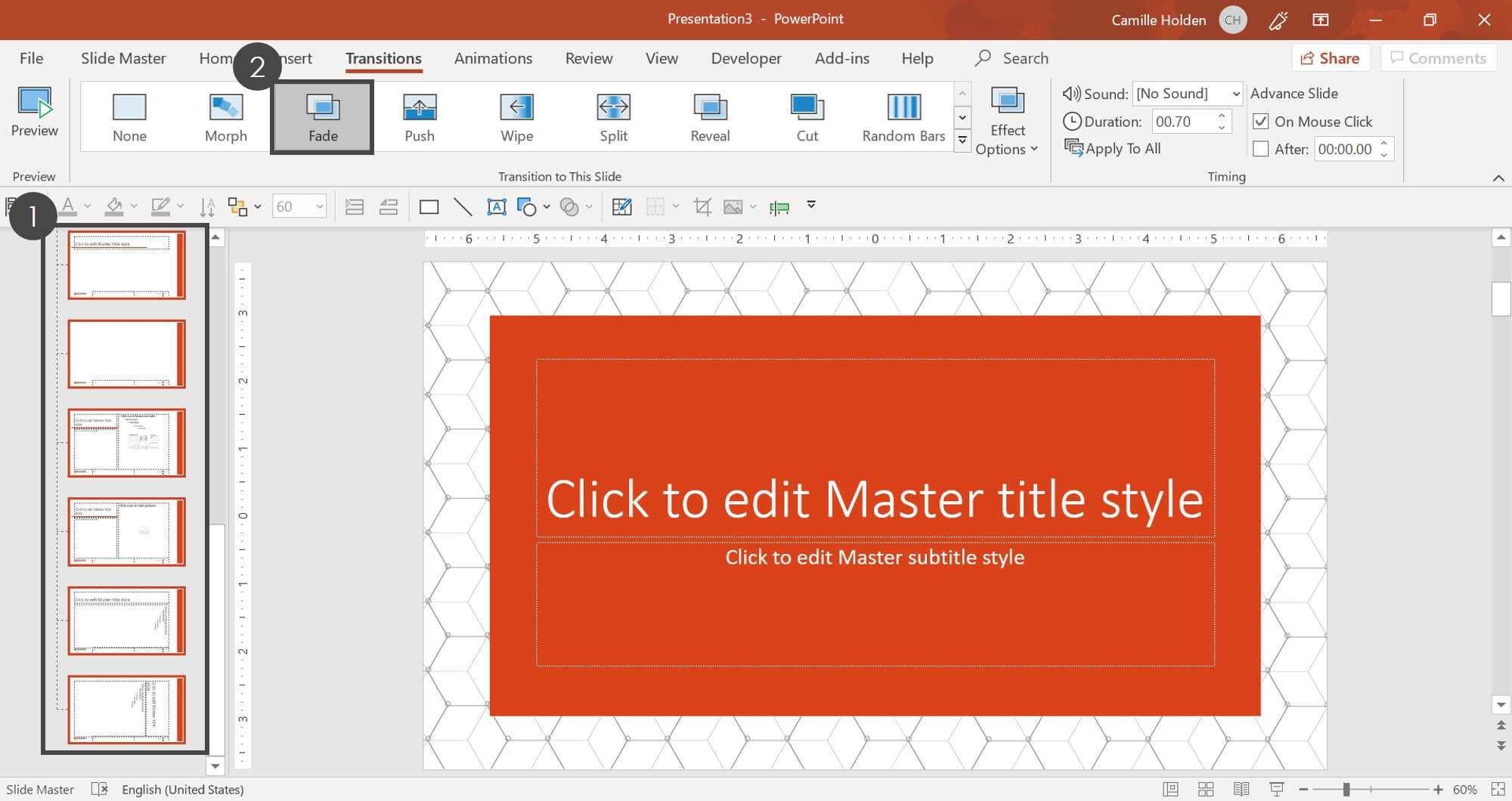Screen dimensions: 1512x801
Task: Select the None transition
Action: (x=129, y=117)
